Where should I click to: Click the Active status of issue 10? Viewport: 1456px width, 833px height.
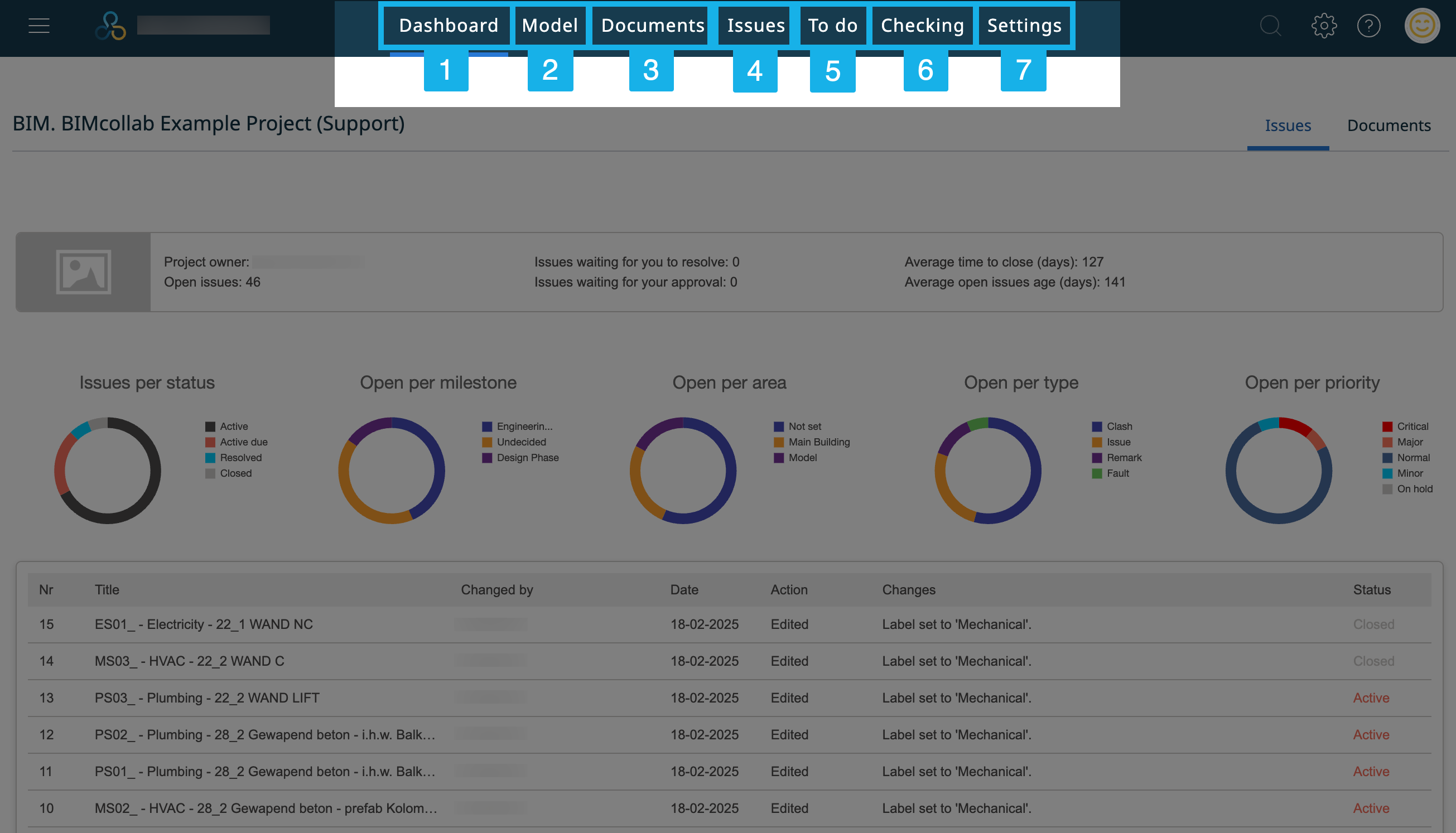[x=1371, y=808]
